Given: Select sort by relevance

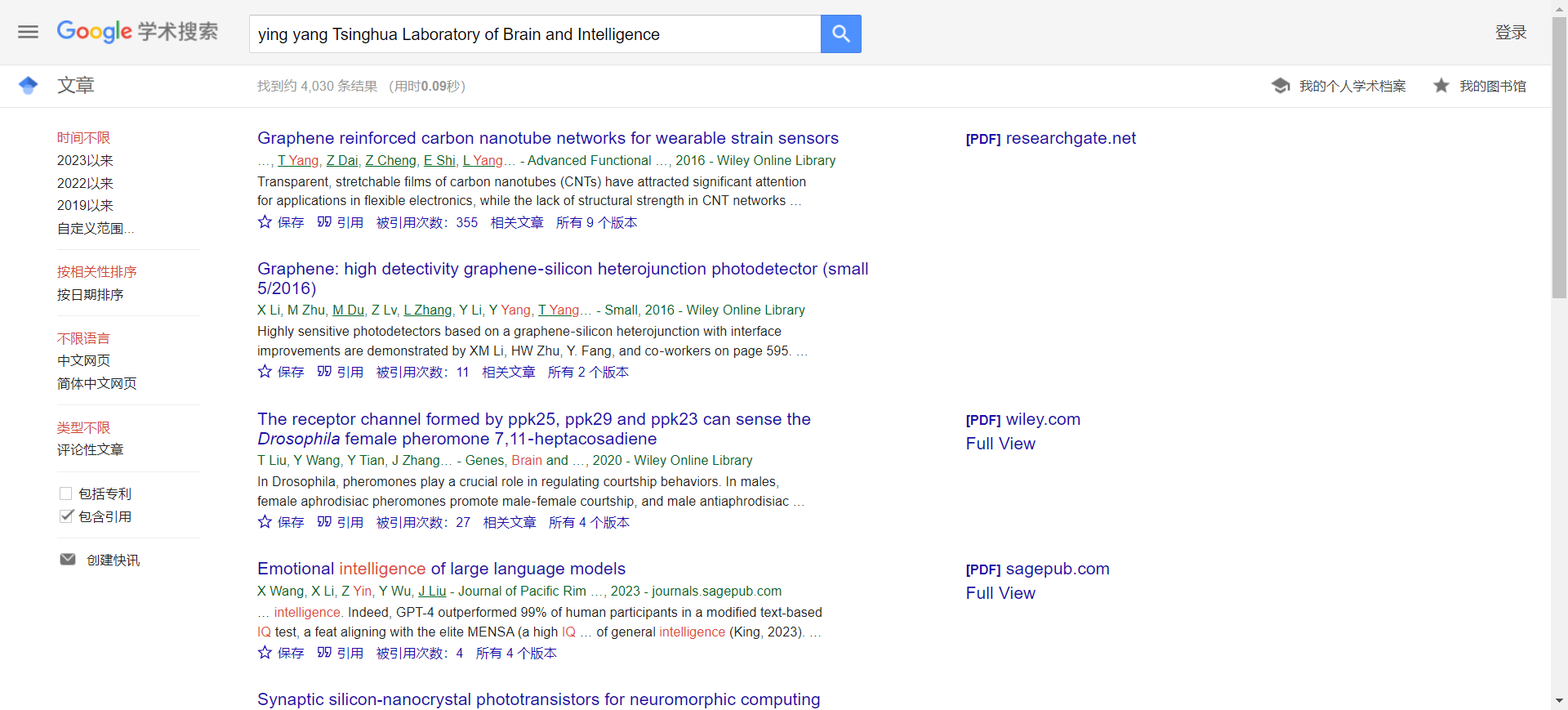Looking at the screenshot, I should pos(96,271).
